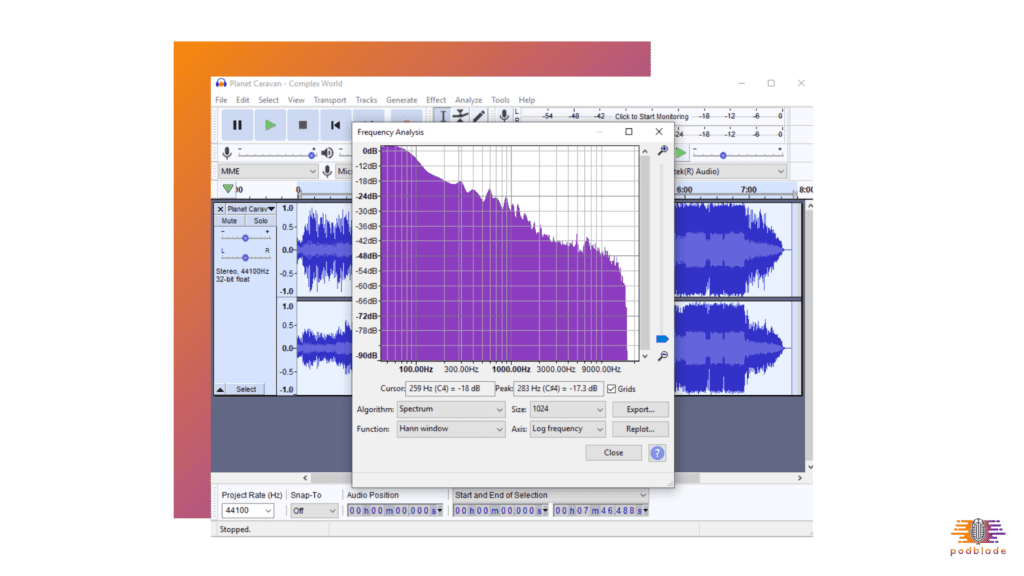Click the track's Select button
Screen dimensions: 1024x576
pyautogui.click(x=246, y=389)
